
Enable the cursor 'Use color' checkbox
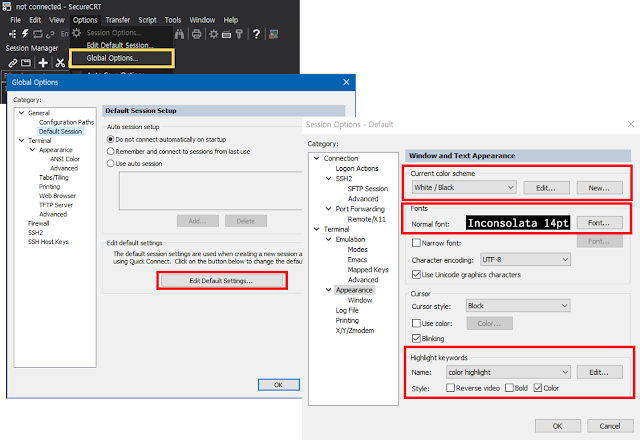416,323
